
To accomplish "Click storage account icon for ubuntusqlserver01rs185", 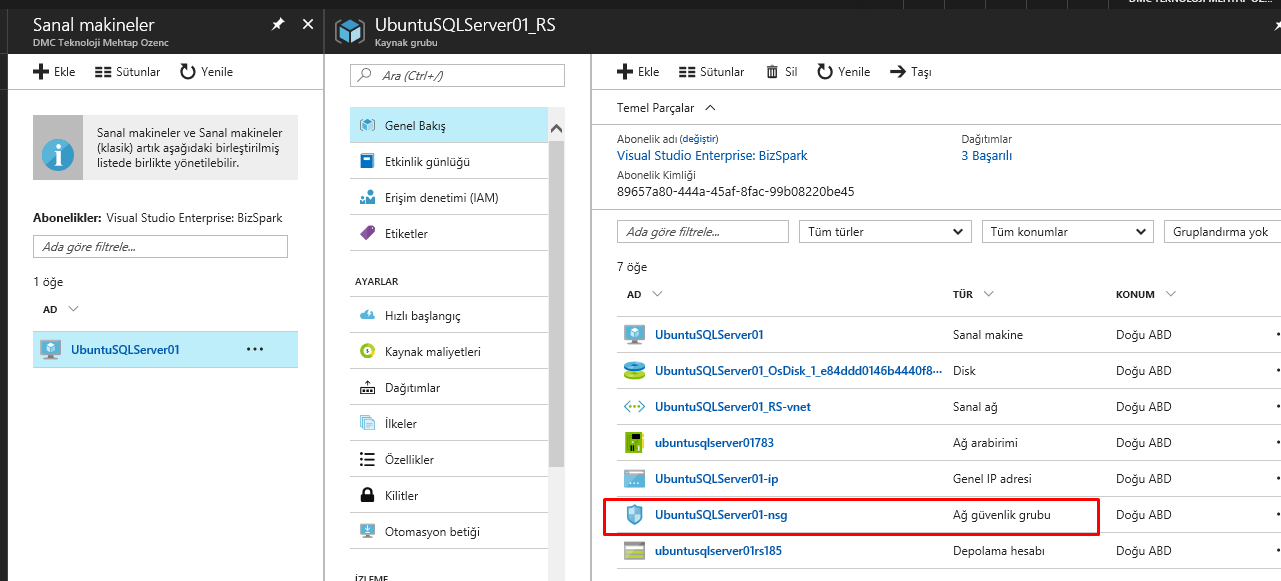I will point(634,551).
